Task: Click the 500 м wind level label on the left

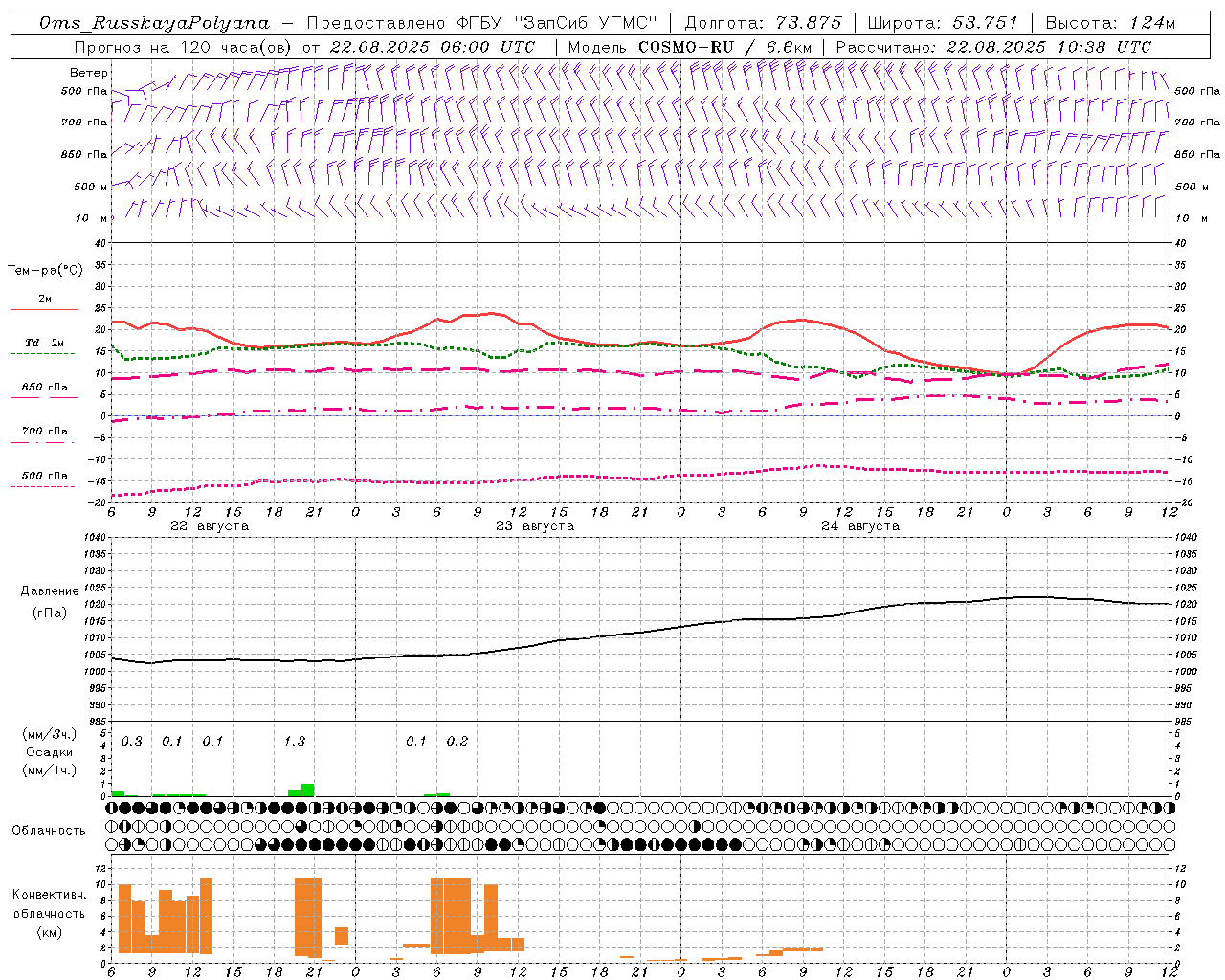Action: (x=91, y=187)
